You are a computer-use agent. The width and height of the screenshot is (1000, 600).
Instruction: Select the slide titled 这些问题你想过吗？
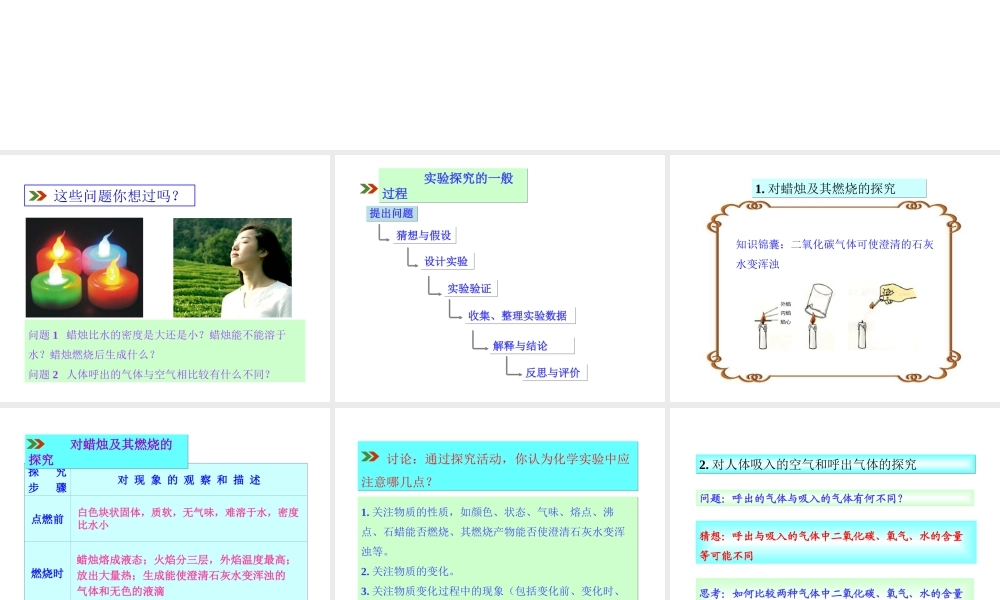[x=165, y=278]
